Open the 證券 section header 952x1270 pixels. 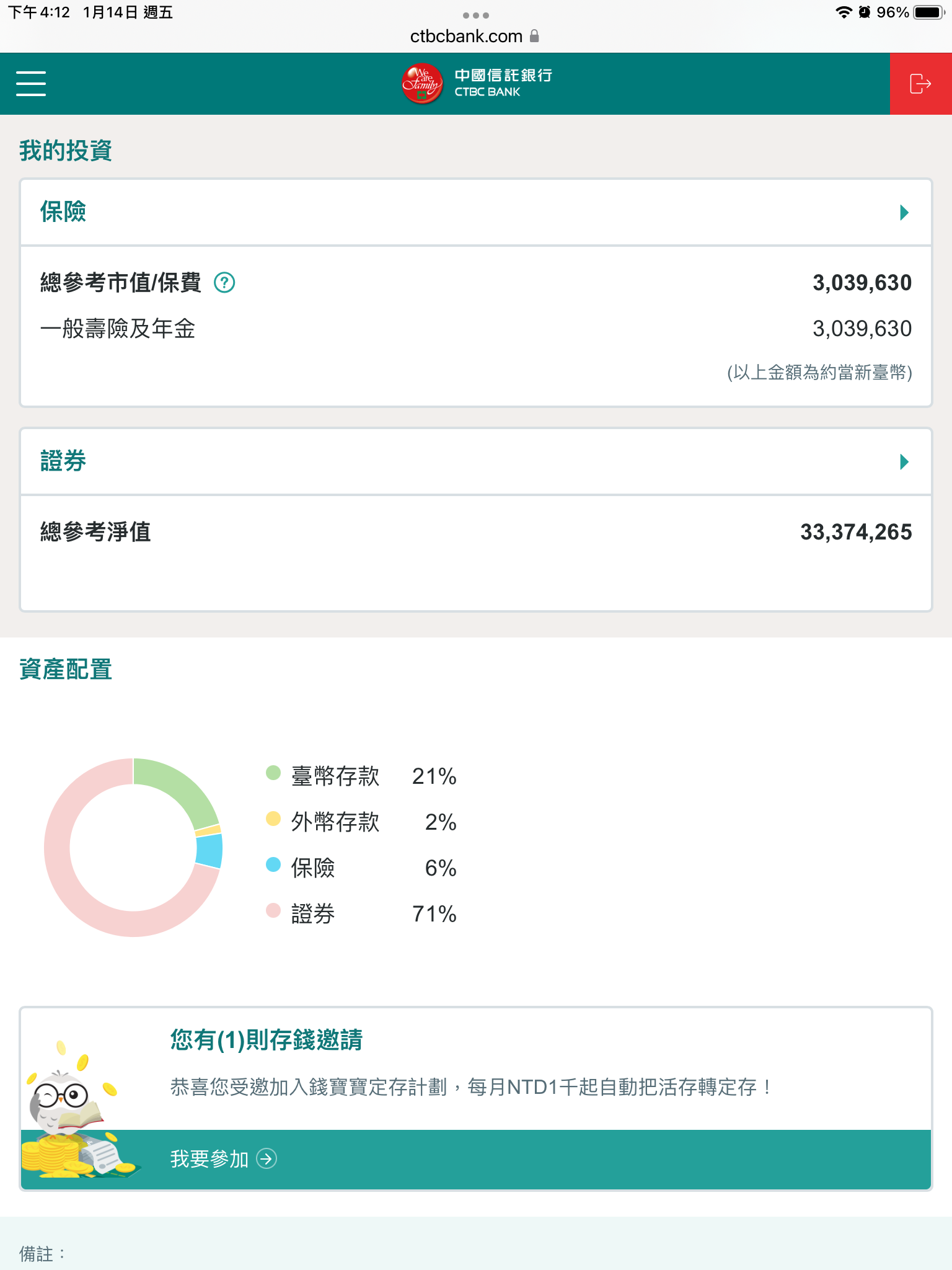63,461
